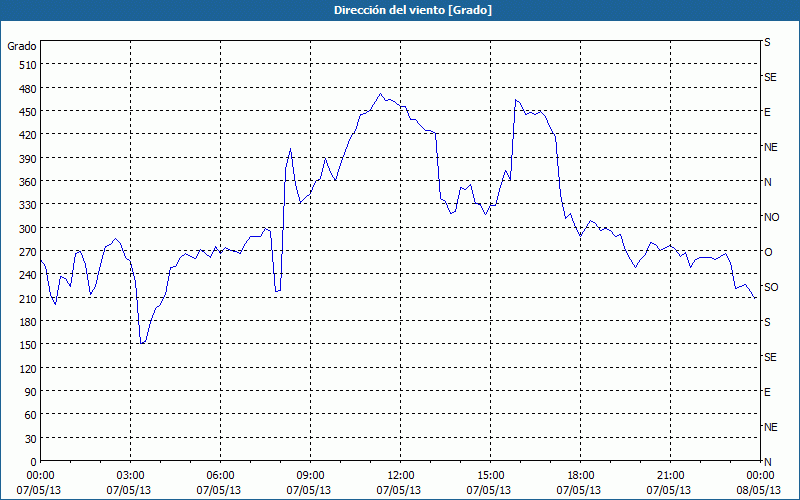Click the 'E' label level with 450

tap(767, 112)
